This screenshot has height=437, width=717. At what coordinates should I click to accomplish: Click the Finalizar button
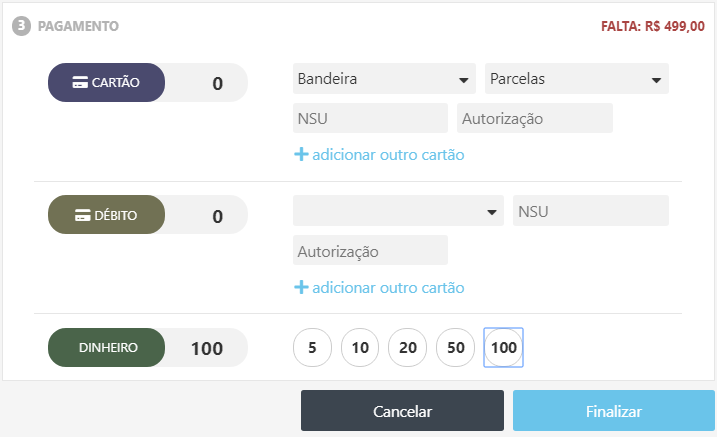click(x=614, y=411)
